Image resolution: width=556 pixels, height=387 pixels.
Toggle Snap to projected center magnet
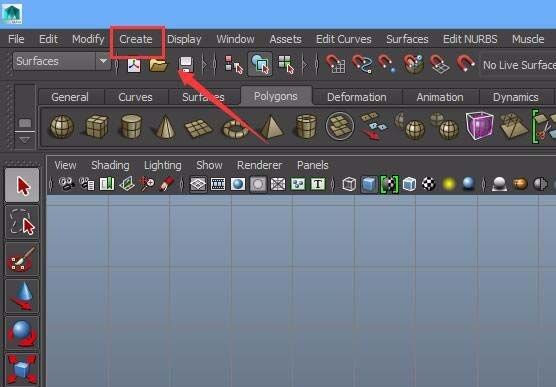point(413,64)
